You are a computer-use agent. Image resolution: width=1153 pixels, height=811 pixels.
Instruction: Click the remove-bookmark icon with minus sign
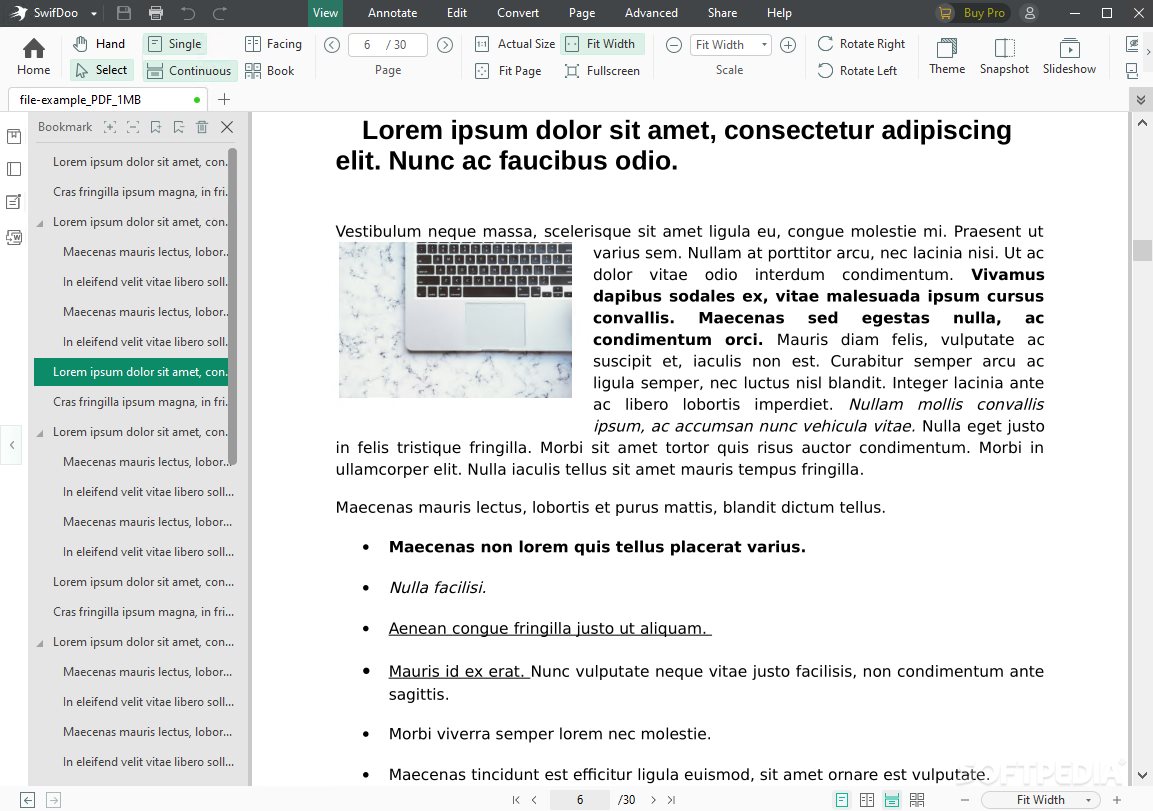click(179, 127)
